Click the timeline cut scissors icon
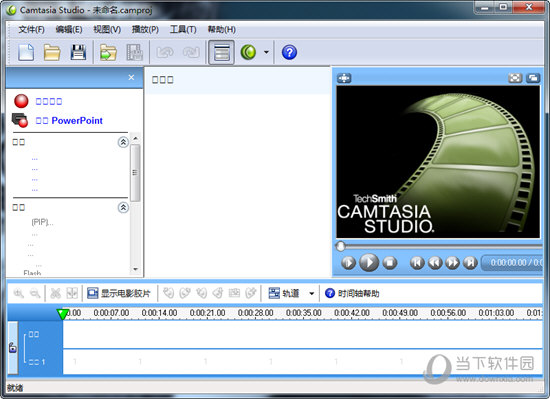Screen dimensions: 550x399 (x=55, y=293)
